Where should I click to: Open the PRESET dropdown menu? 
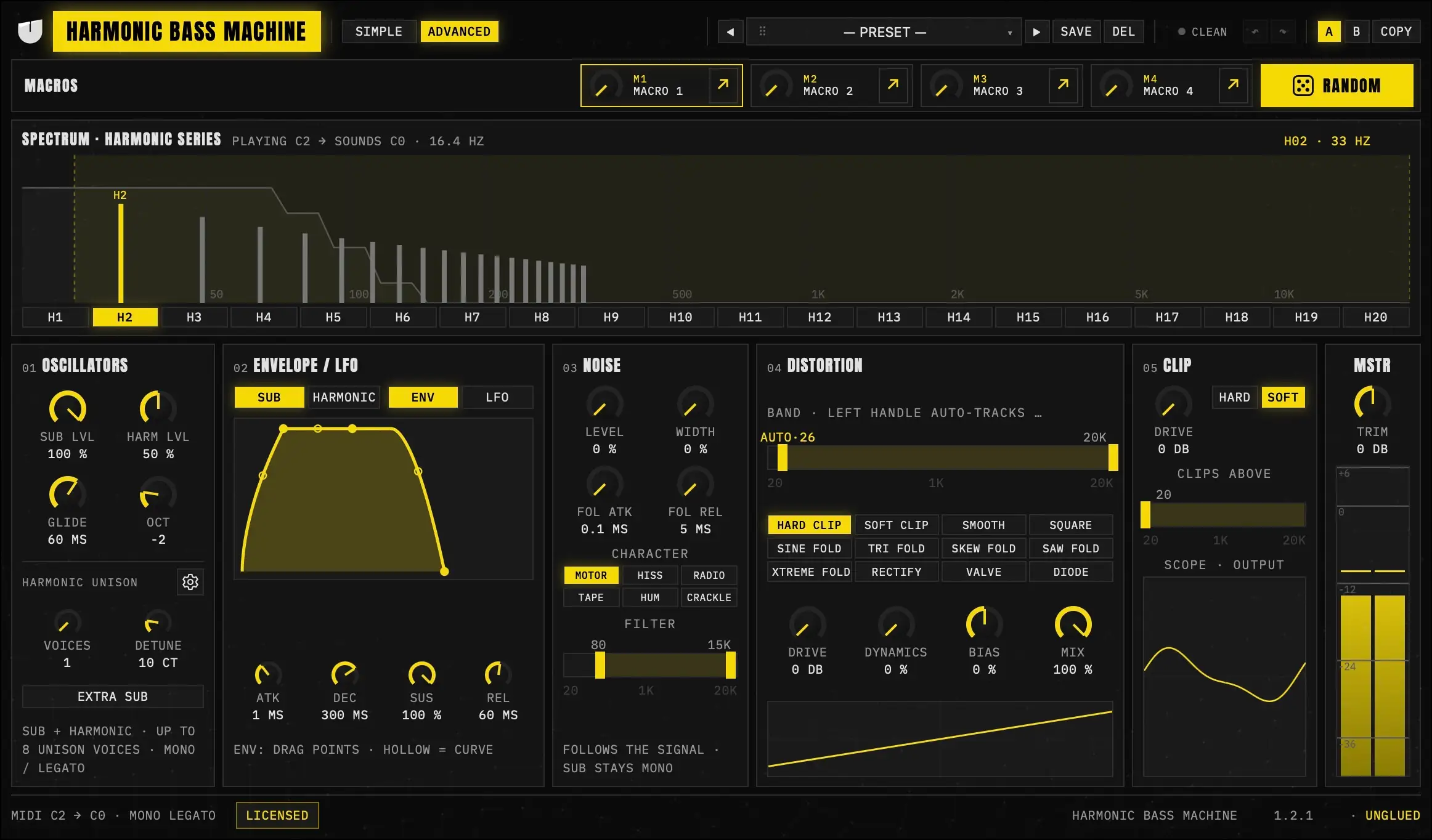(884, 31)
